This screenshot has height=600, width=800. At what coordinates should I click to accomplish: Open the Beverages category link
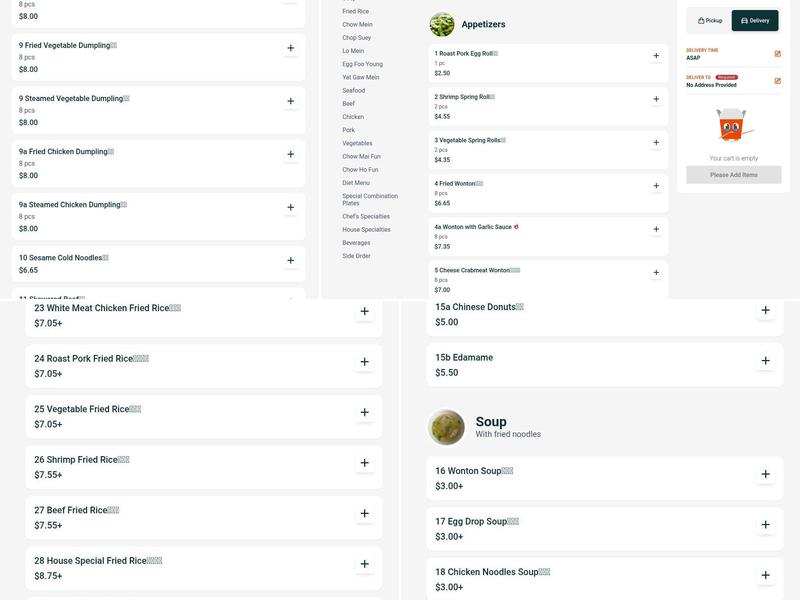tap(356, 243)
